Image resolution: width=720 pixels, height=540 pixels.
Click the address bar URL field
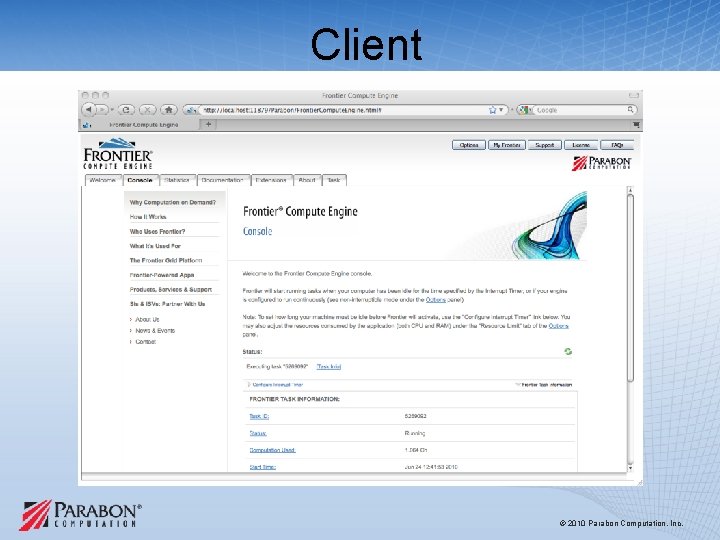click(344, 110)
